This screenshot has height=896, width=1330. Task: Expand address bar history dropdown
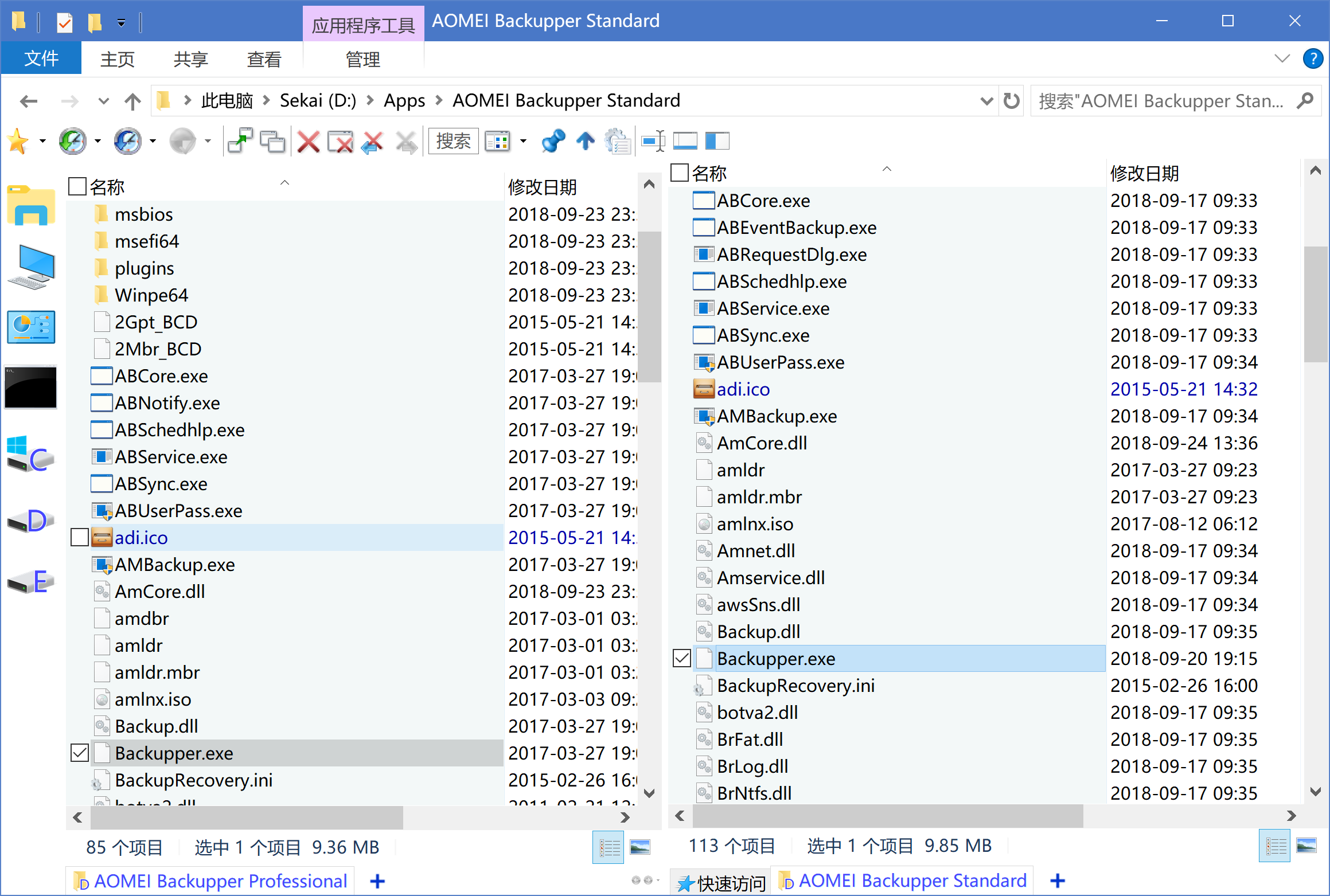(986, 101)
